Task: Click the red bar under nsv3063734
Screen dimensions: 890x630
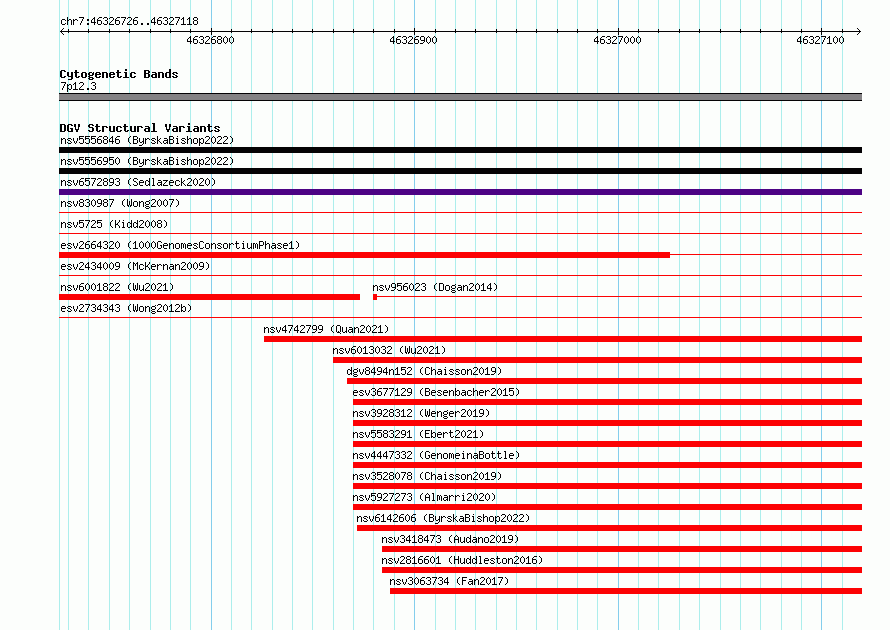Action: coord(626,591)
